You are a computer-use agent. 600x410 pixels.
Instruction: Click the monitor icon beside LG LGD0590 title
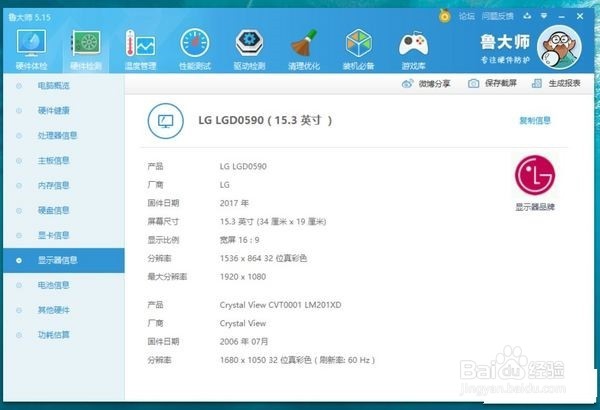tap(165, 121)
